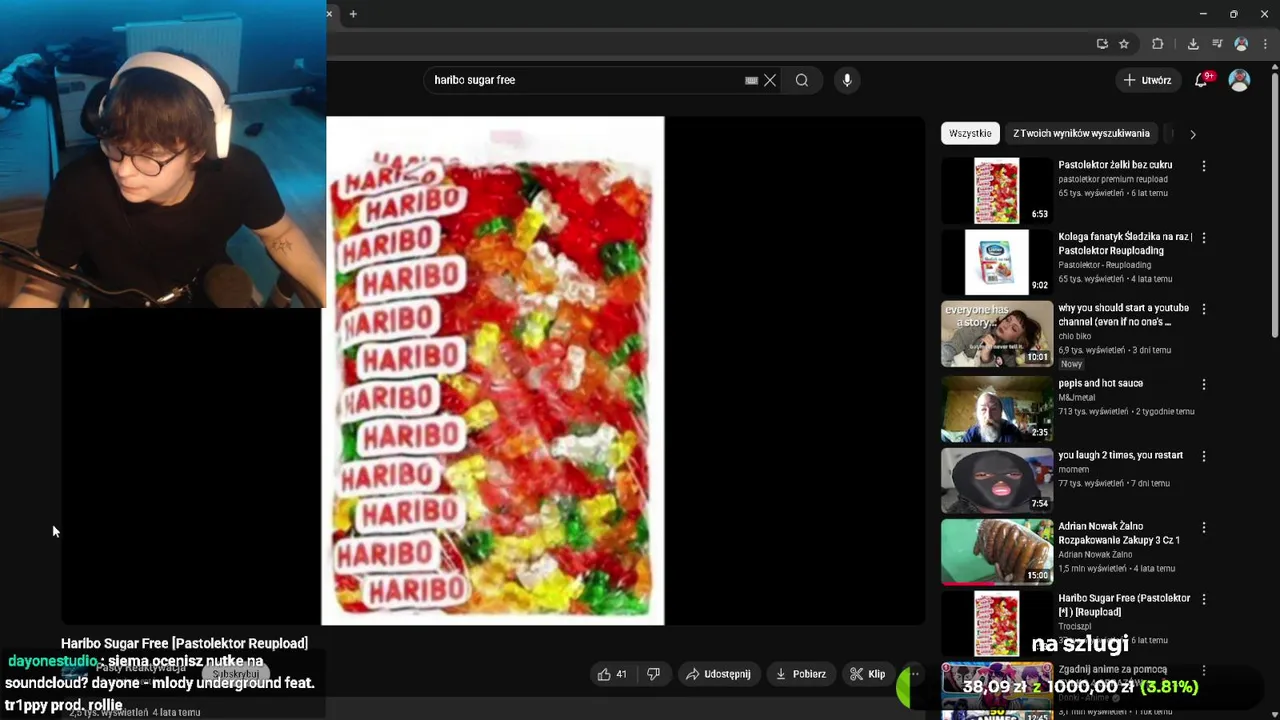Click chlo biko channel name
Viewport: 1280px width, 720px height.
[x=1075, y=336]
